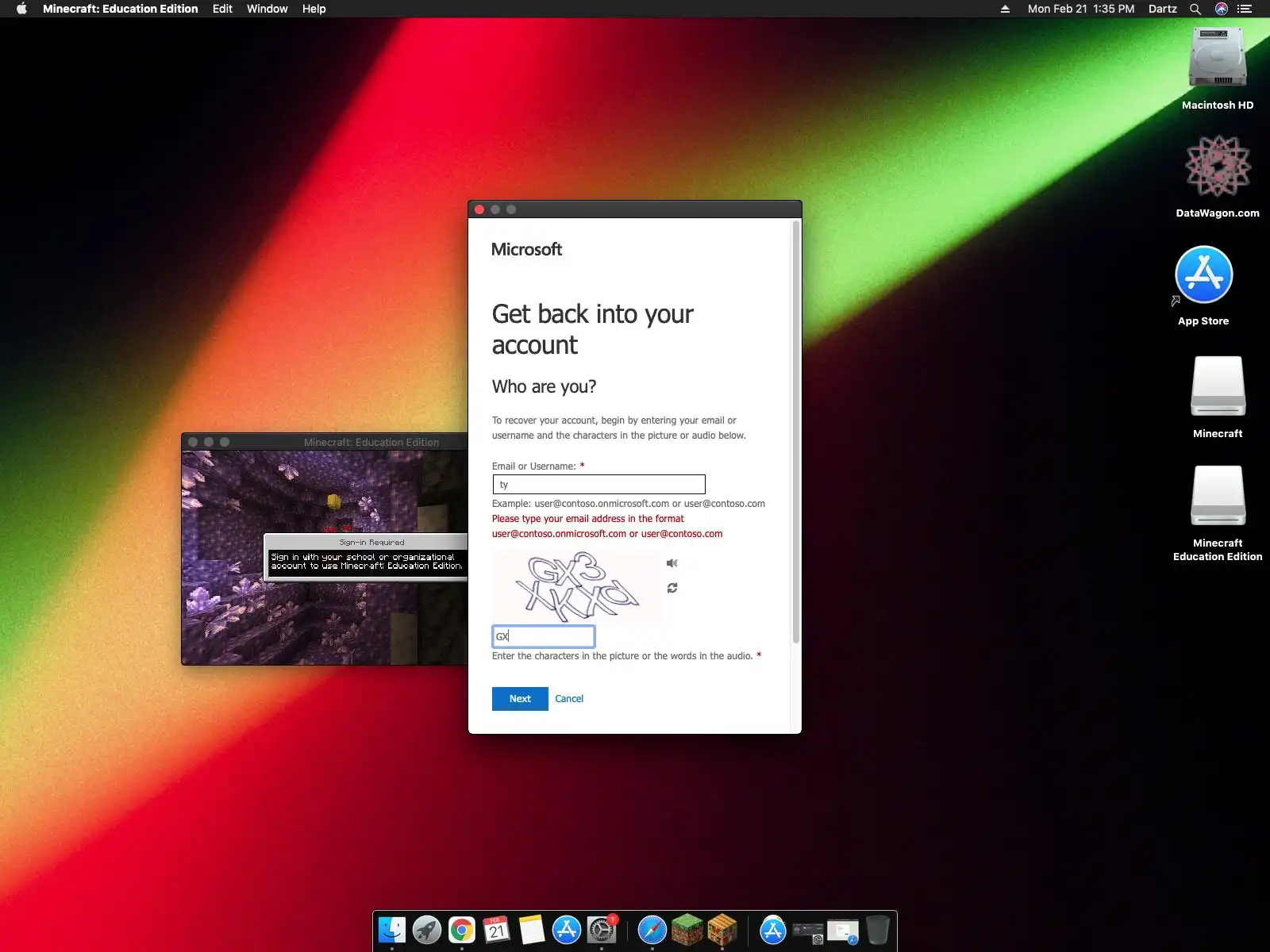This screenshot has width=1270, height=952.
Task: Open App Store icon beside minimized windows
Action: click(x=773, y=930)
